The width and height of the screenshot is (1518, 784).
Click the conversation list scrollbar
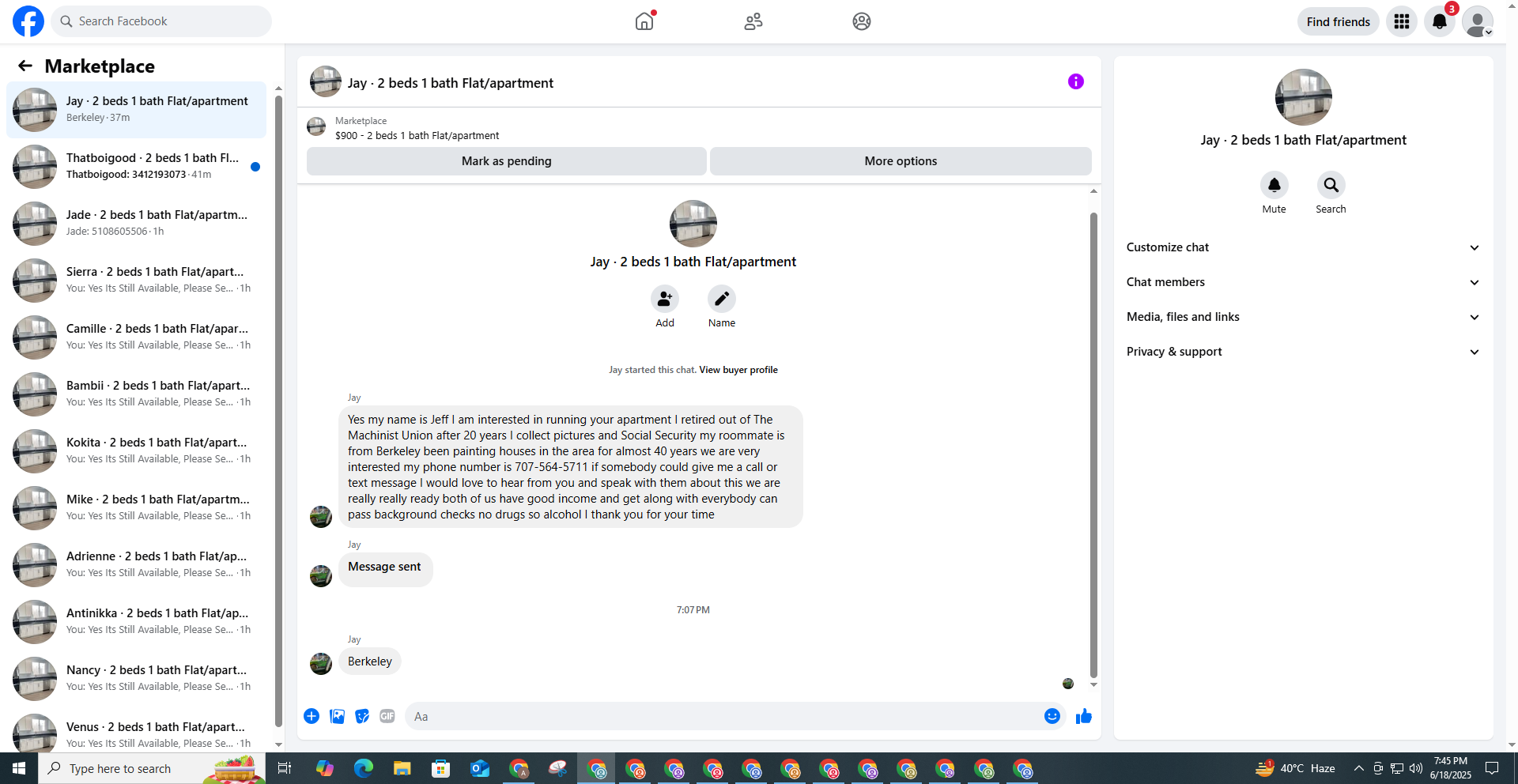click(278, 411)
